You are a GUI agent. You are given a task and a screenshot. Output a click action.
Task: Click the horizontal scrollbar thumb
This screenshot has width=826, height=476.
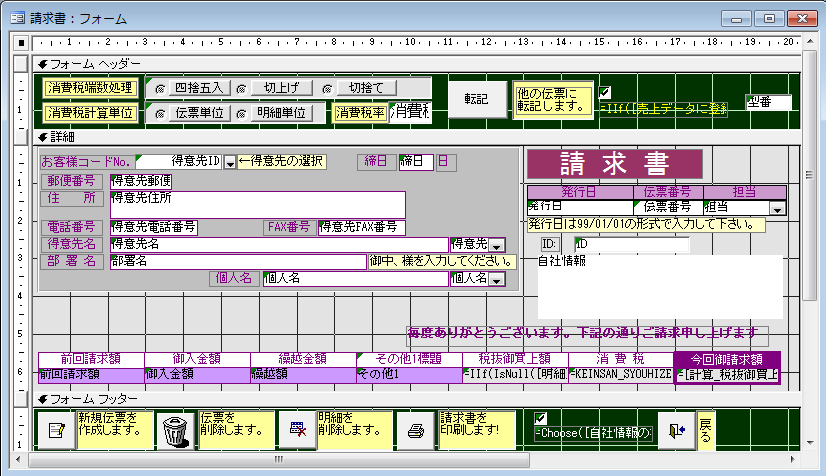coord(279,459)
